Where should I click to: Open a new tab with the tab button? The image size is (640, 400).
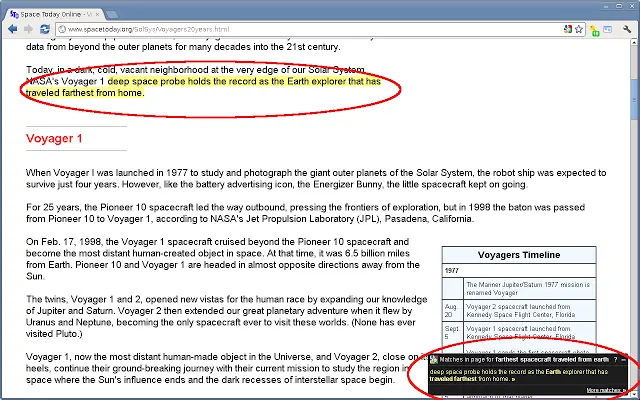point(112,15)
